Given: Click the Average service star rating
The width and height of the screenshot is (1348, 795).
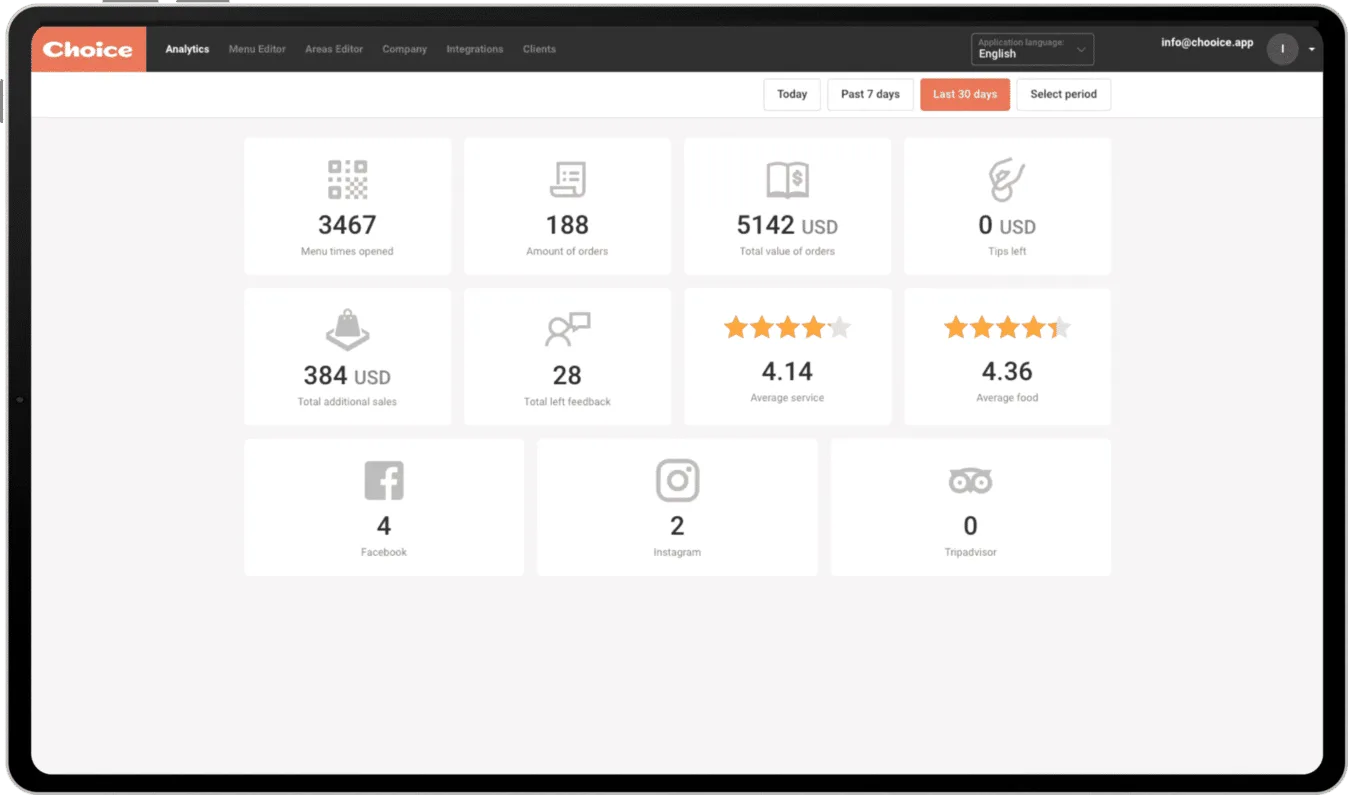Looking at the screenshot, I should [787, 327].
